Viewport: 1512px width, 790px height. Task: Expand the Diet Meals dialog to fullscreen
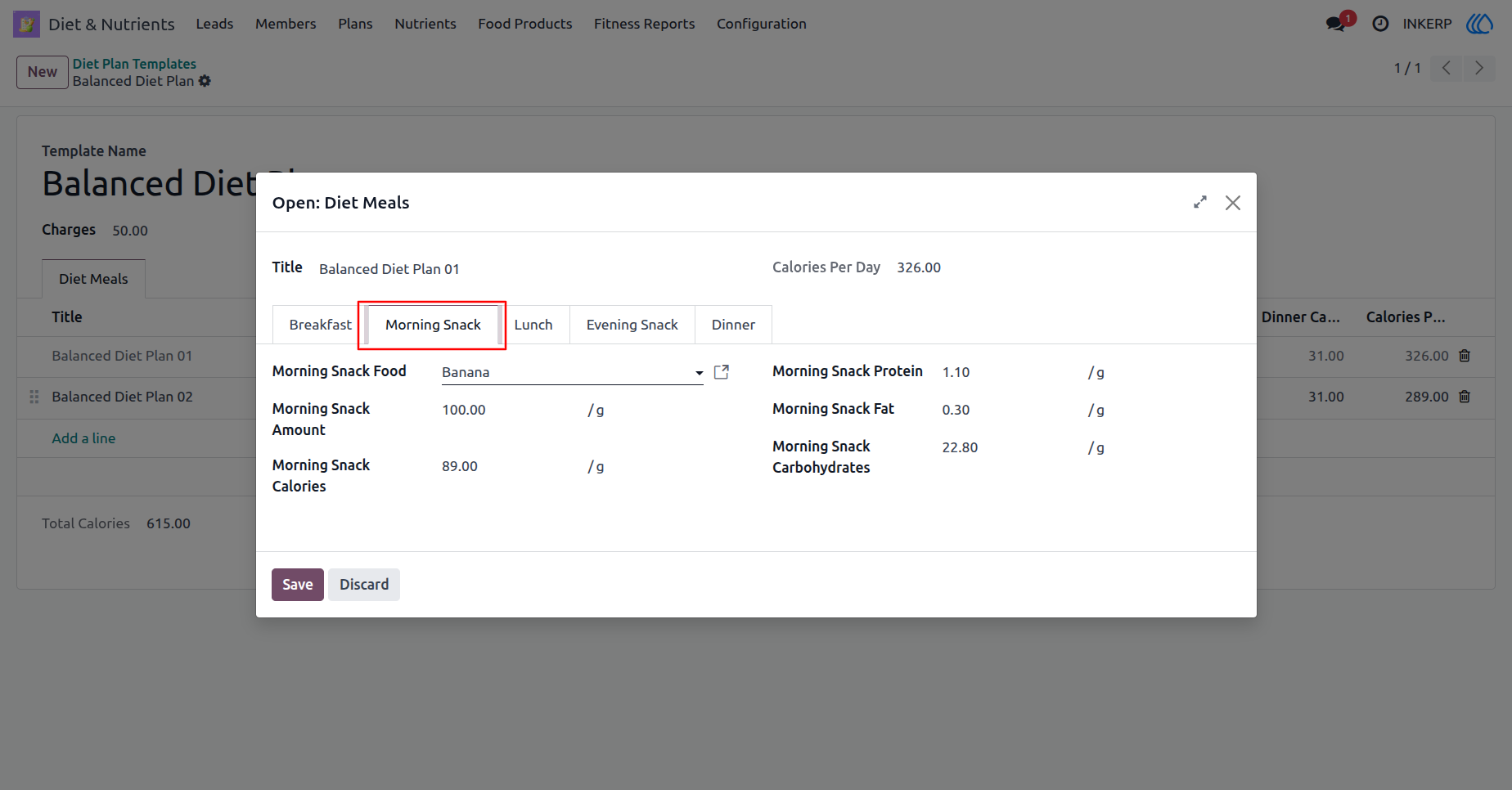point(1200,202)
